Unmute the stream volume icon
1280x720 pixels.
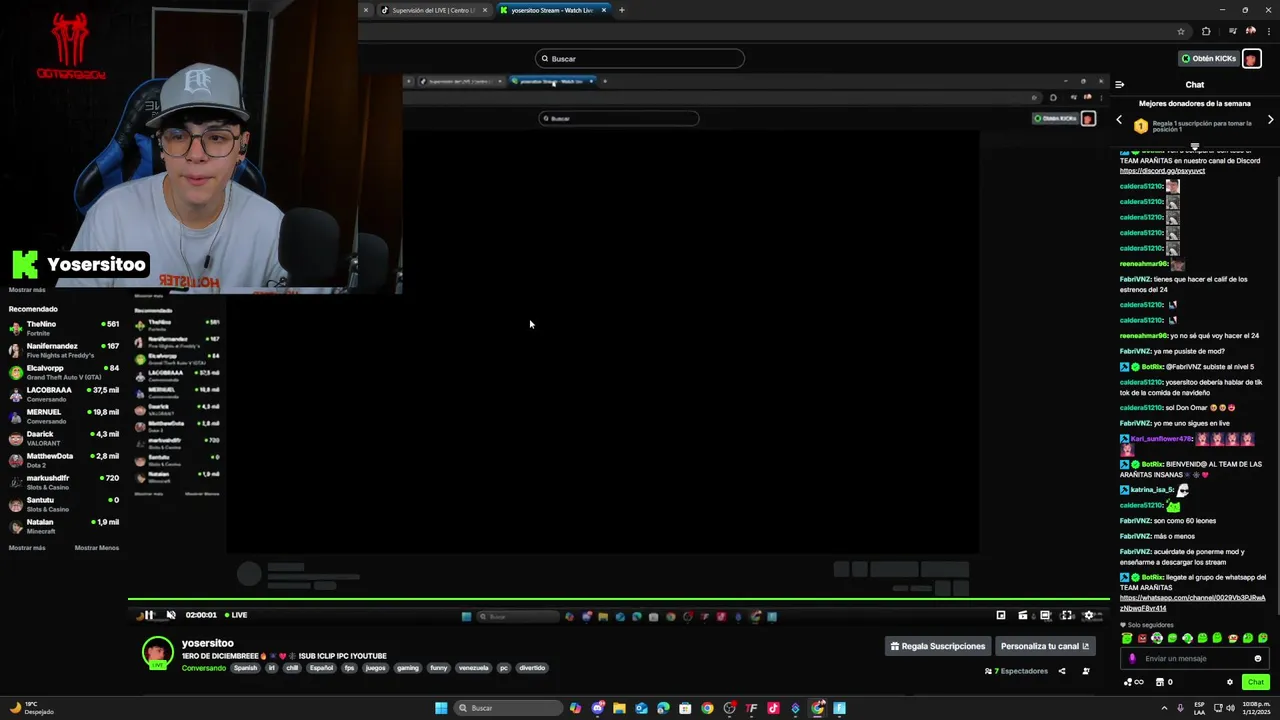point(171,615)
